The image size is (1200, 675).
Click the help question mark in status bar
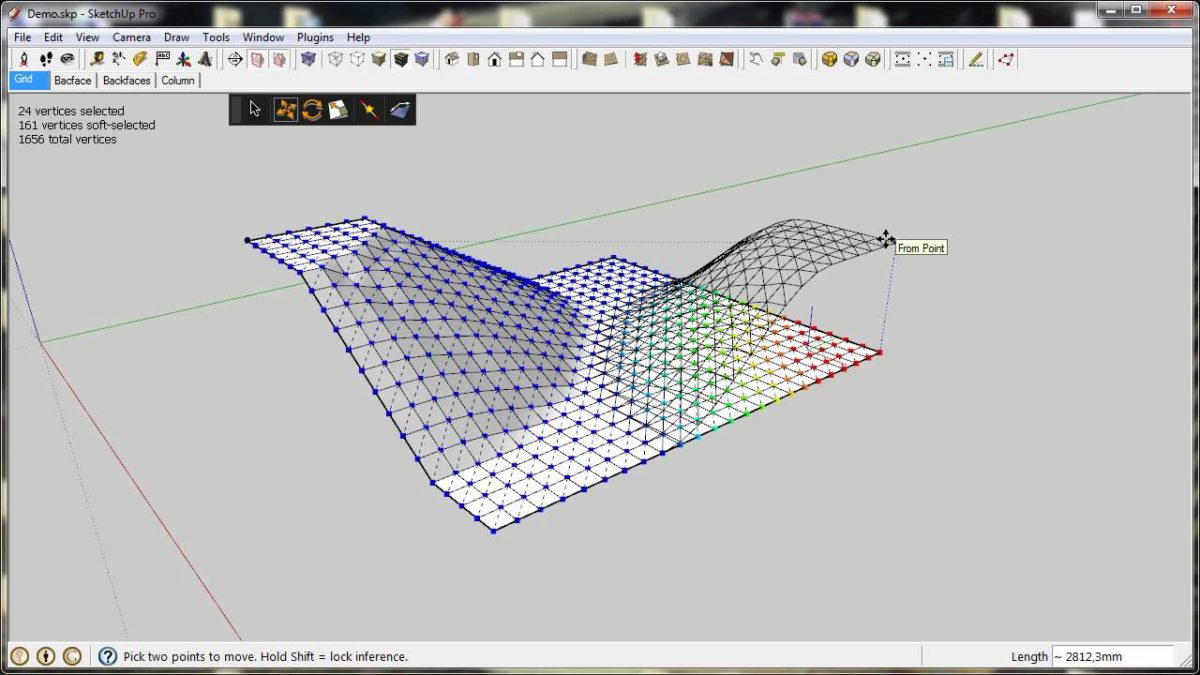107,657
